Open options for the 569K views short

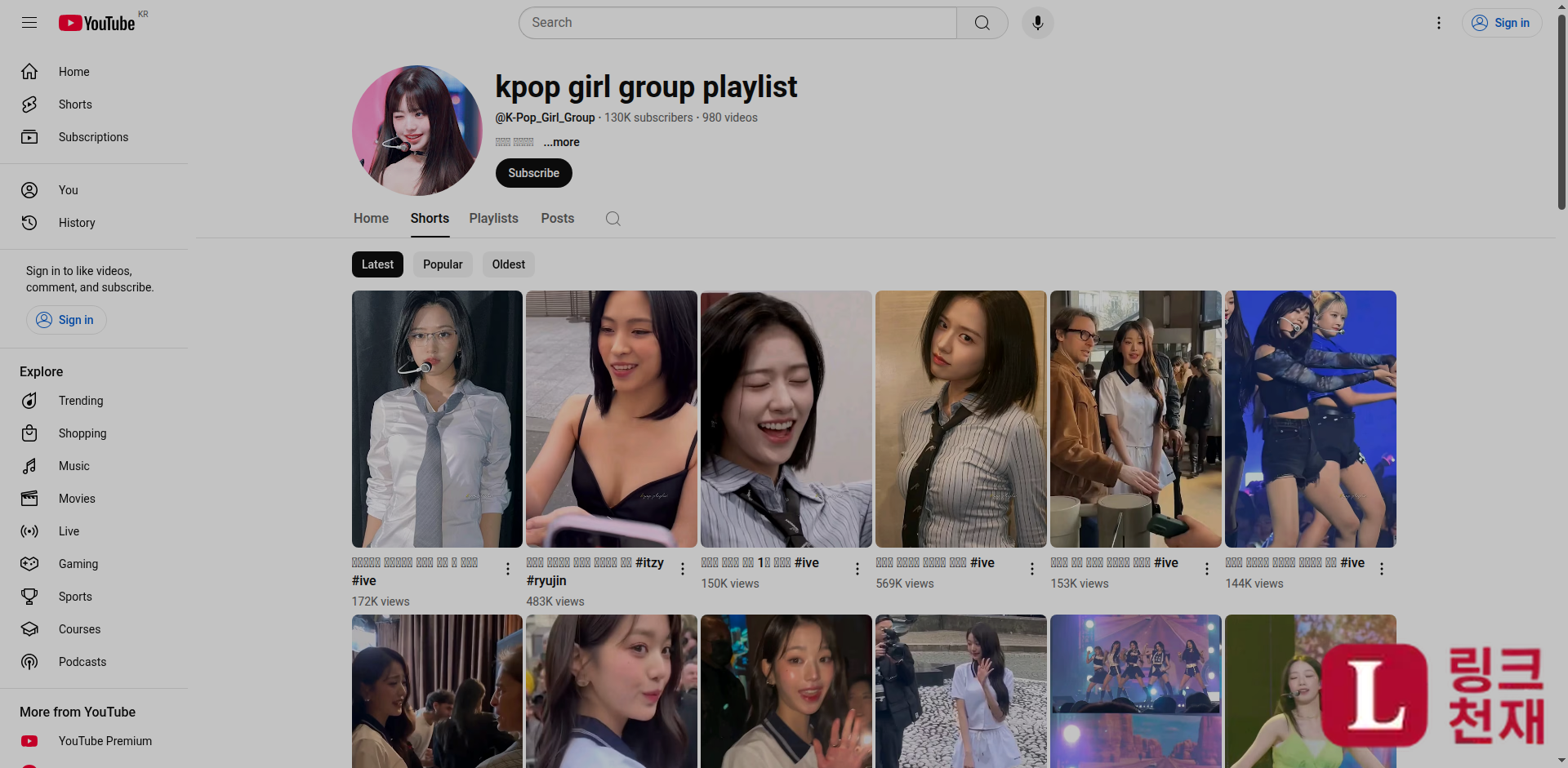[x=1032, y=569]
